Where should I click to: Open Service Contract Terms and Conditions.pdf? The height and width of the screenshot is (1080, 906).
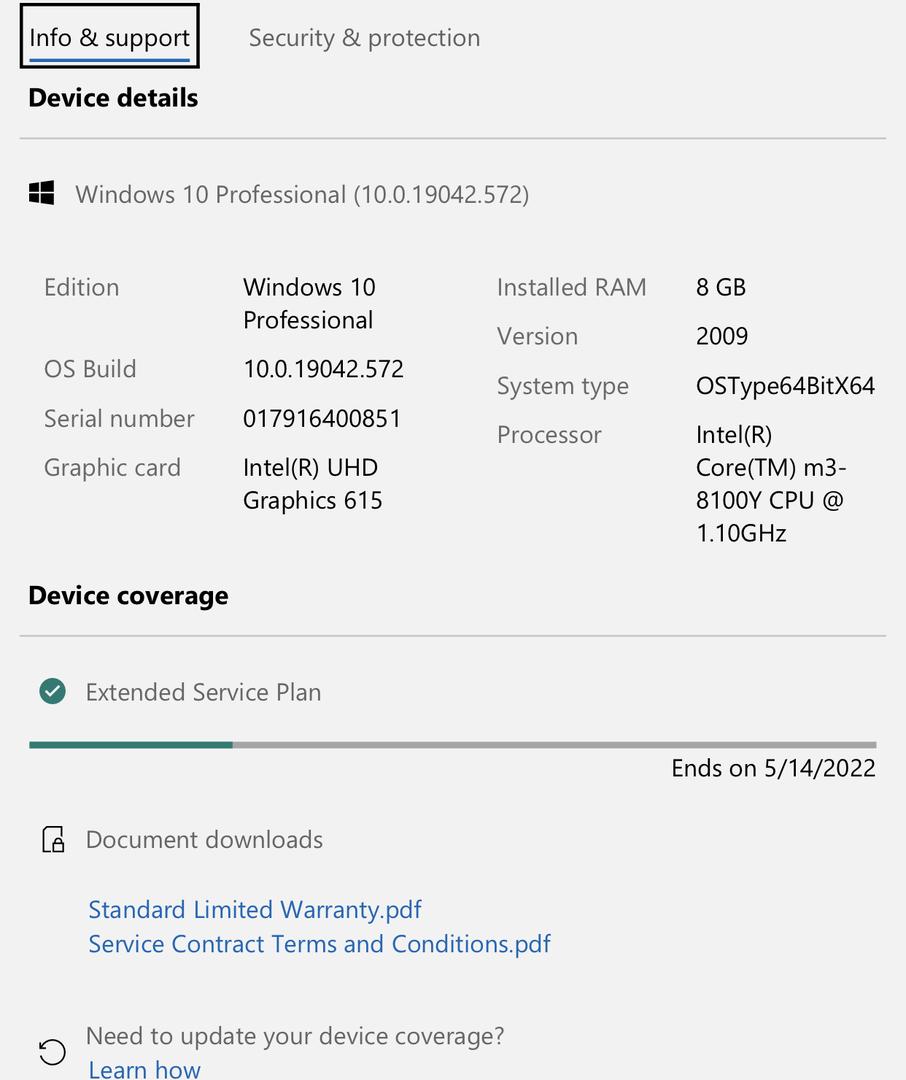pyautogui.click(x=320, y=944)
